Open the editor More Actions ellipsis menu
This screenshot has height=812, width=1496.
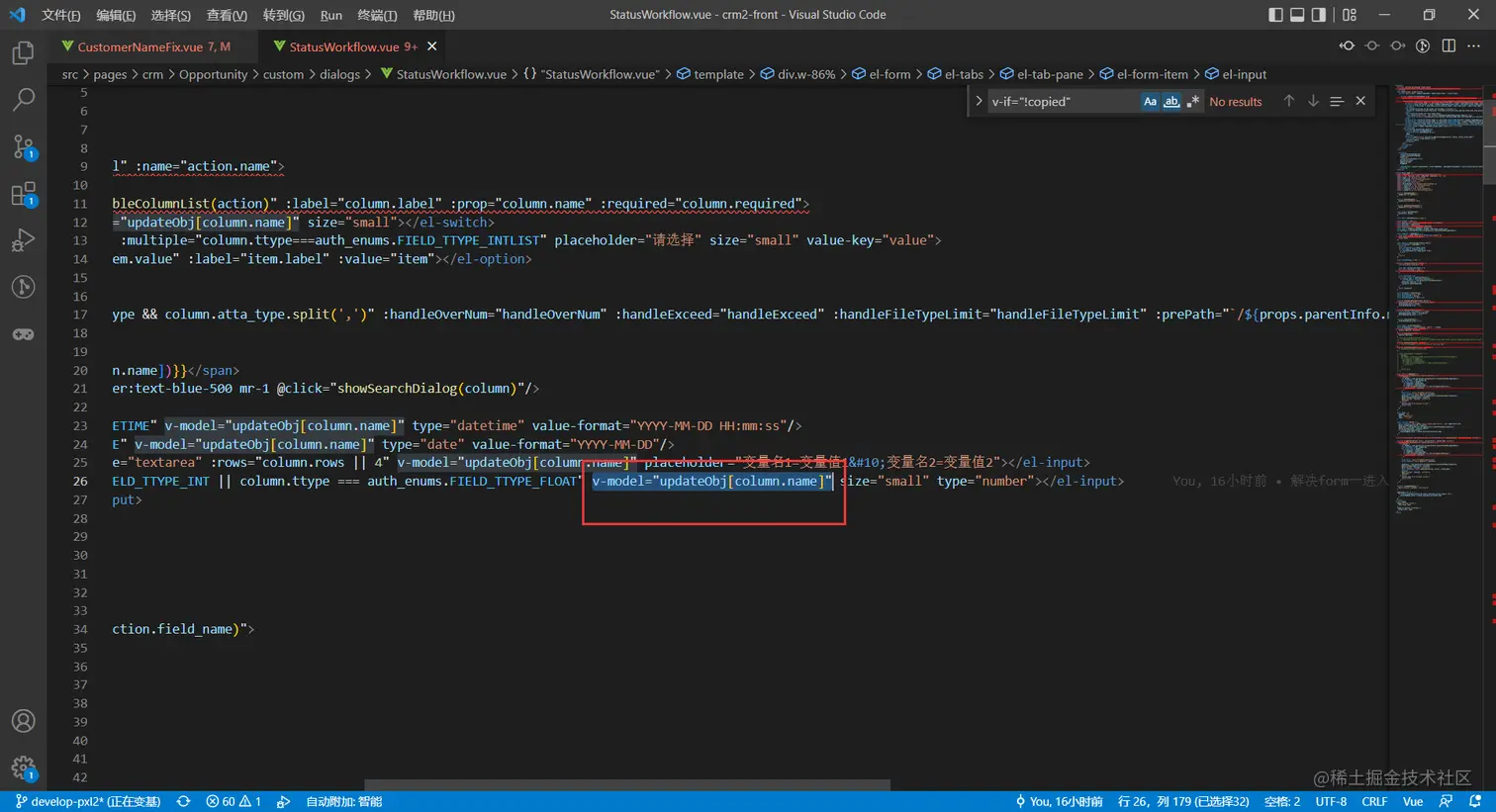click(x=1474, y=46)
